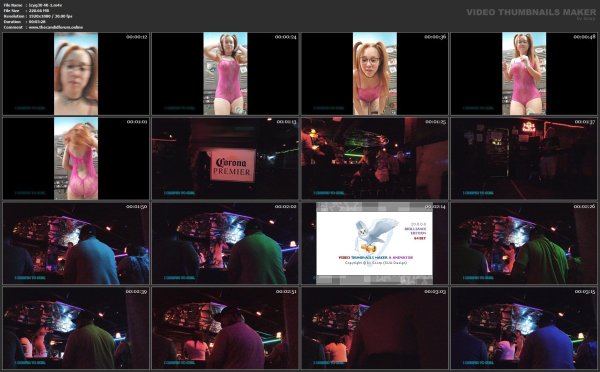Open the thumbnail at timestamp 00:00:12
This screenshot has width=600, height=372.
click(76, 73)
